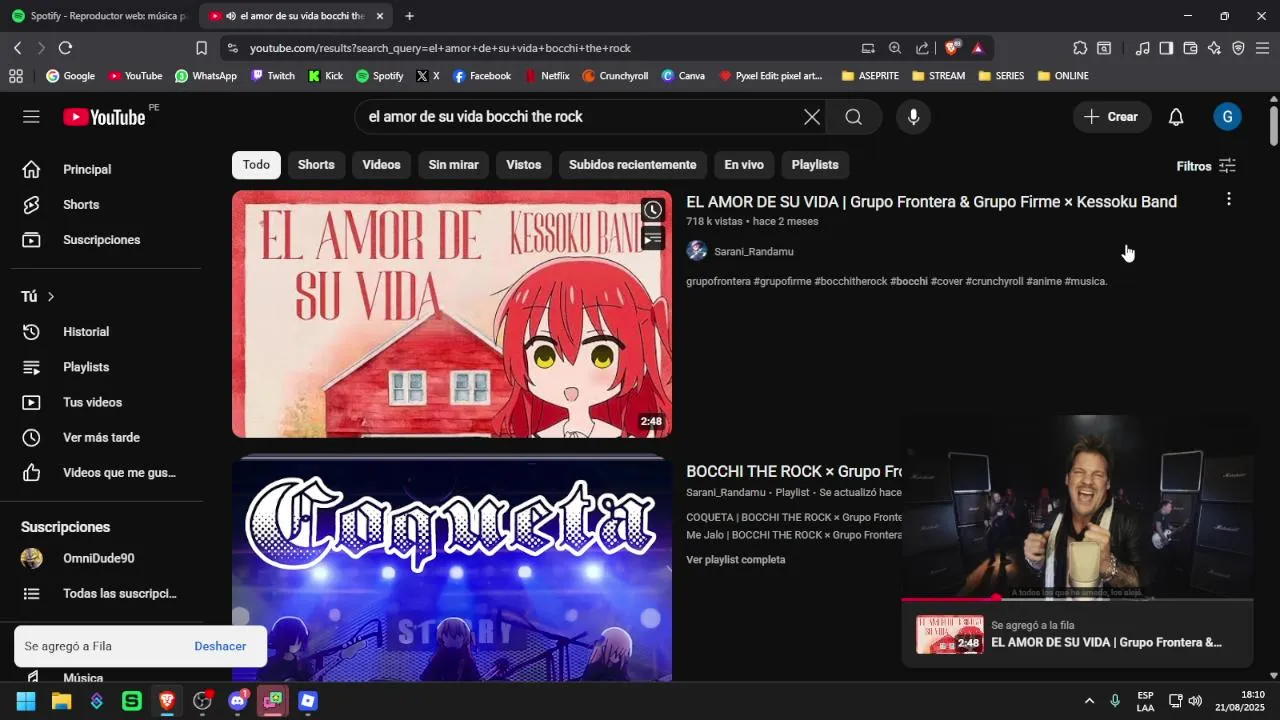Viewport: 1280px width, 720px height.
Task: Open a new browser tab
Action: tap(409, 16)
